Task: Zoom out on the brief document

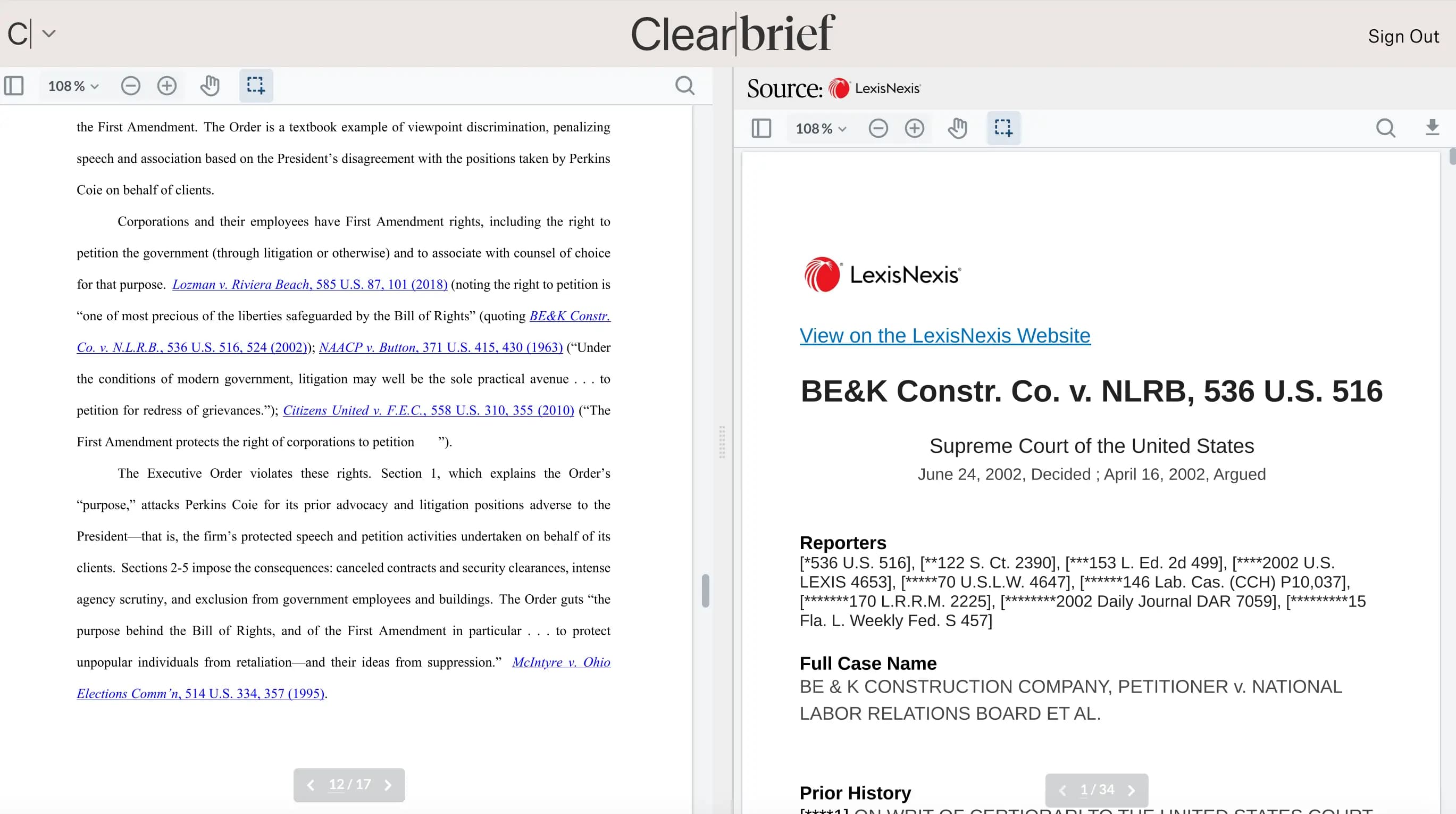Action: [131, 86]
